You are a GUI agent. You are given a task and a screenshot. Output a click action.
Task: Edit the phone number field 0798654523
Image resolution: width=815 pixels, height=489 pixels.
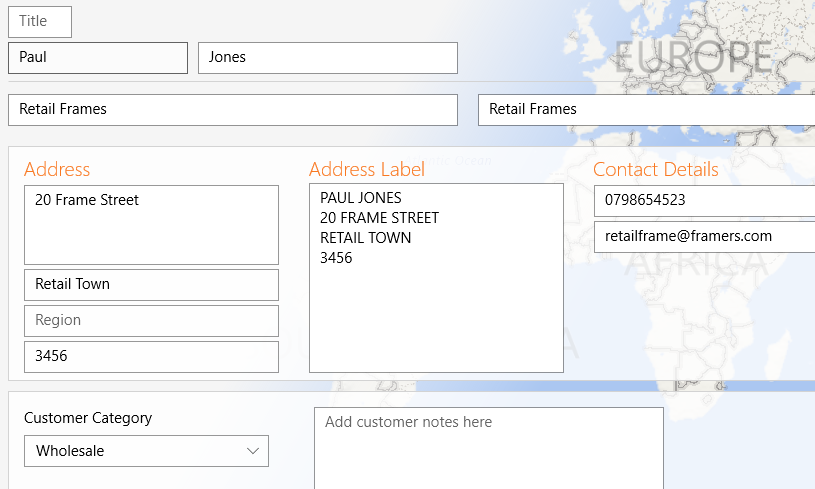click(704, 201)
